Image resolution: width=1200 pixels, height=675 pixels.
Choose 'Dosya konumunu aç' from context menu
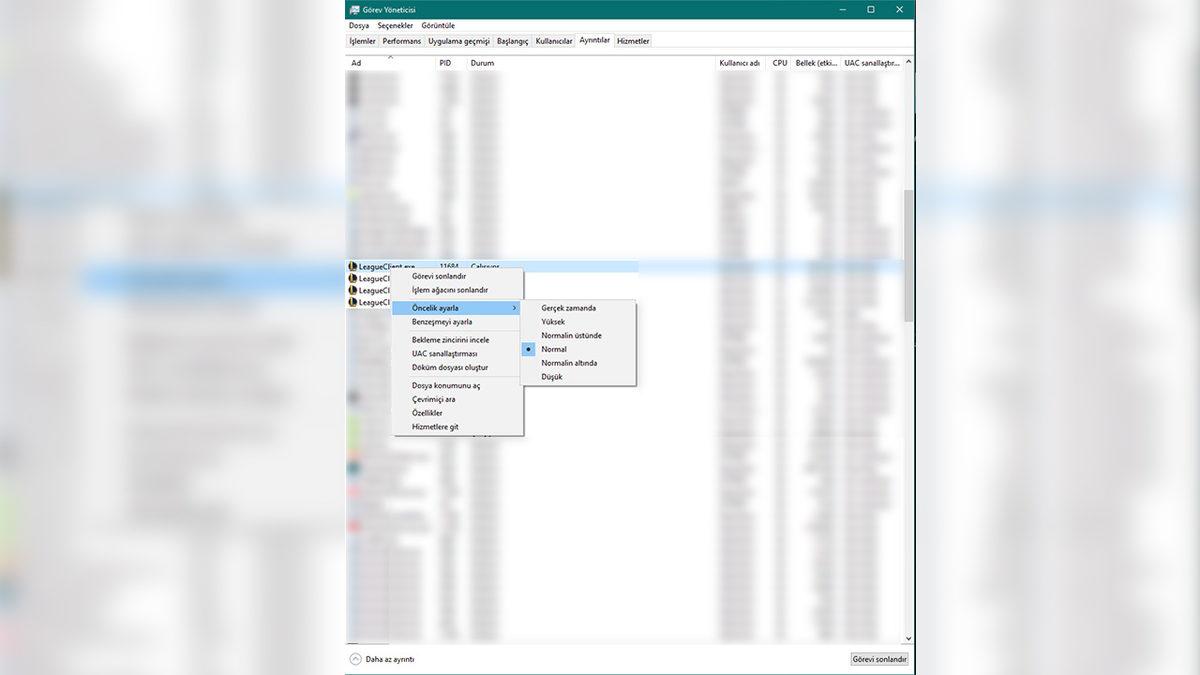coord(446,385)
